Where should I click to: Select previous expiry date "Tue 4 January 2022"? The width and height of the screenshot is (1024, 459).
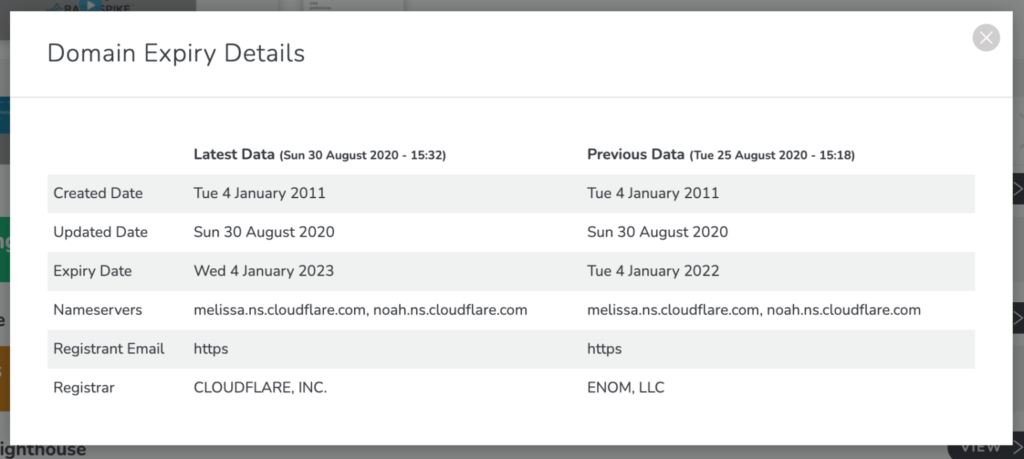(654, 271)
